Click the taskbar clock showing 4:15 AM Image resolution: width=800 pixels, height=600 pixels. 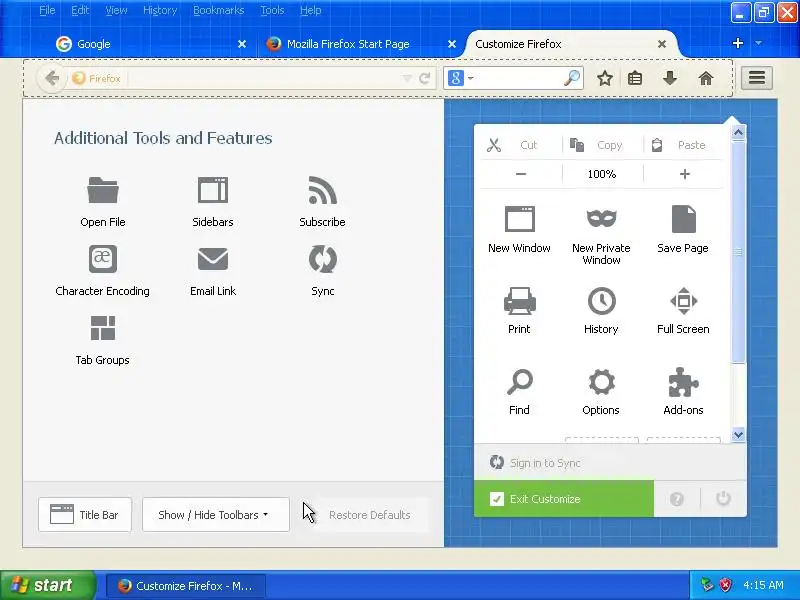[763, 585]
